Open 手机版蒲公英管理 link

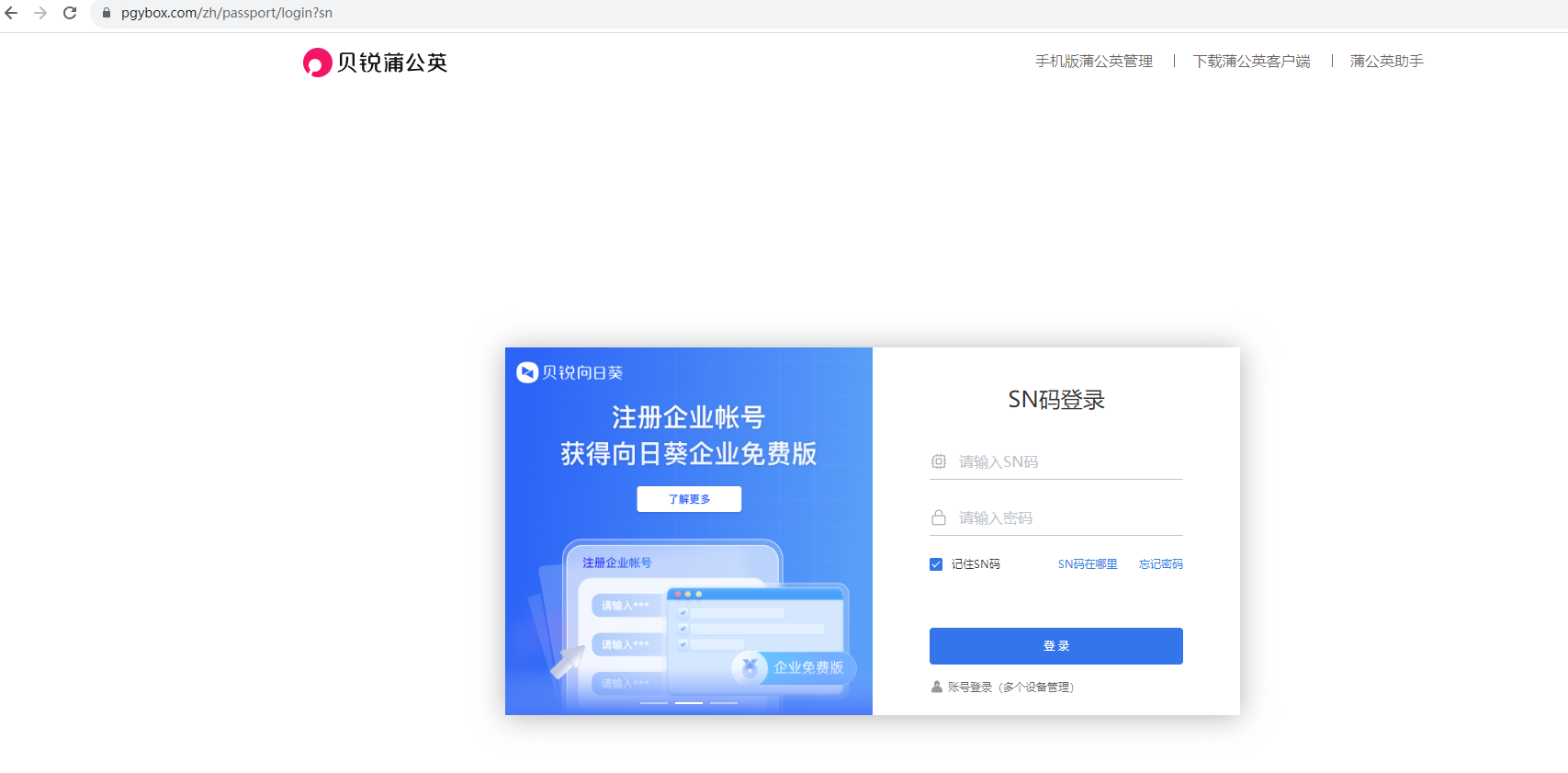(1094, 62)
